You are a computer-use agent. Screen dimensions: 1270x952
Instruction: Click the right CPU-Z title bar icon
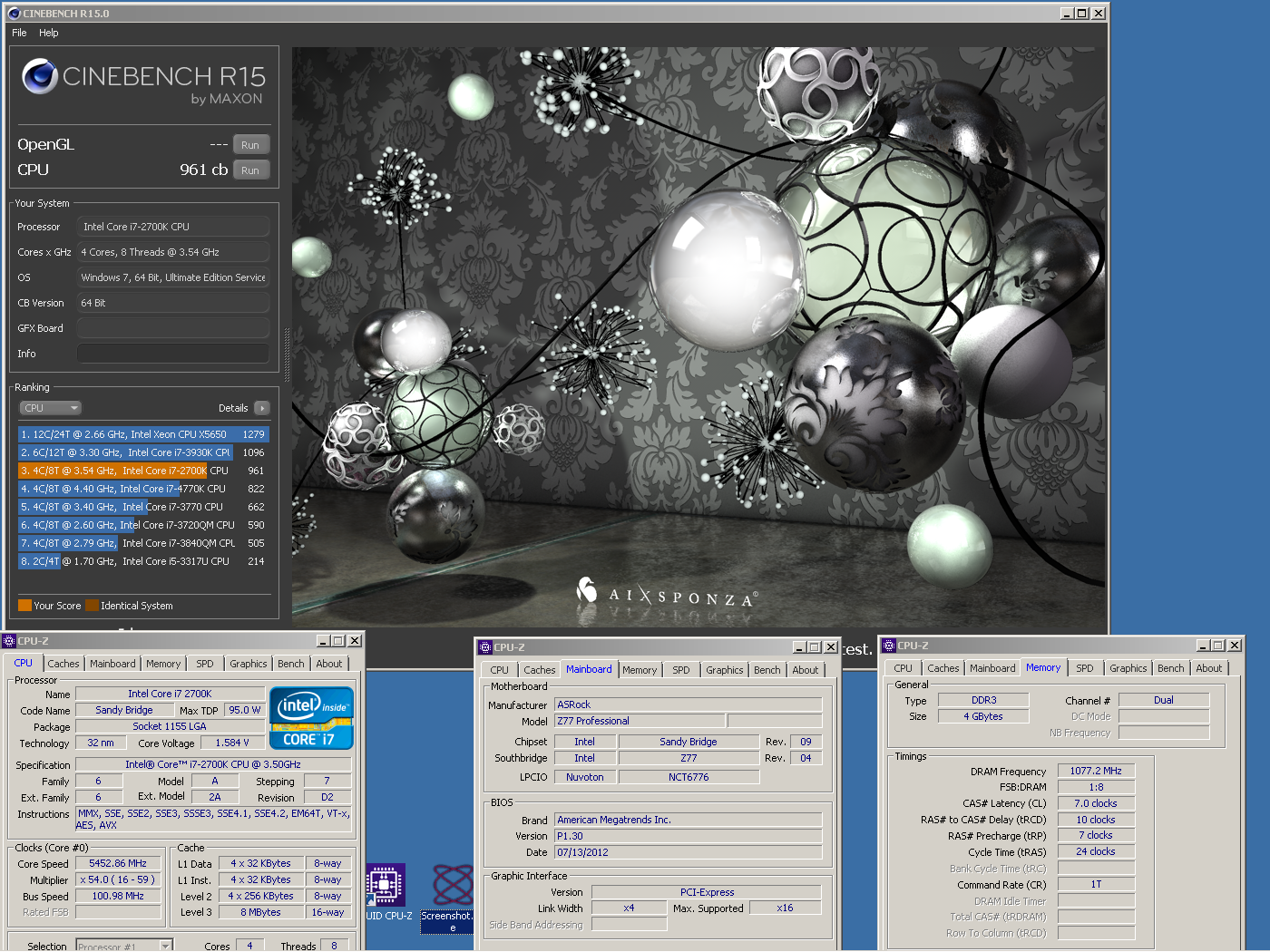pos(889,646)
